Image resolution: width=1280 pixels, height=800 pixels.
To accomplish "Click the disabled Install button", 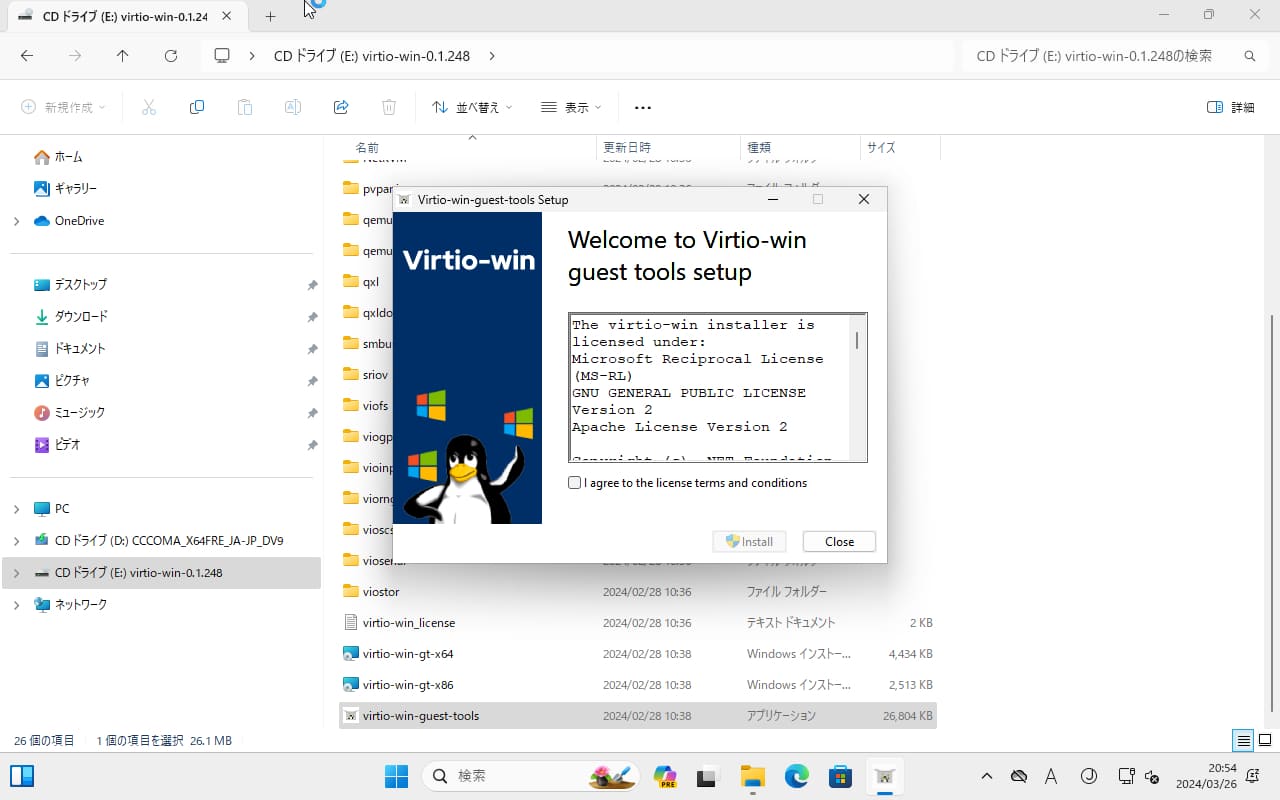I will coord(749,541).
